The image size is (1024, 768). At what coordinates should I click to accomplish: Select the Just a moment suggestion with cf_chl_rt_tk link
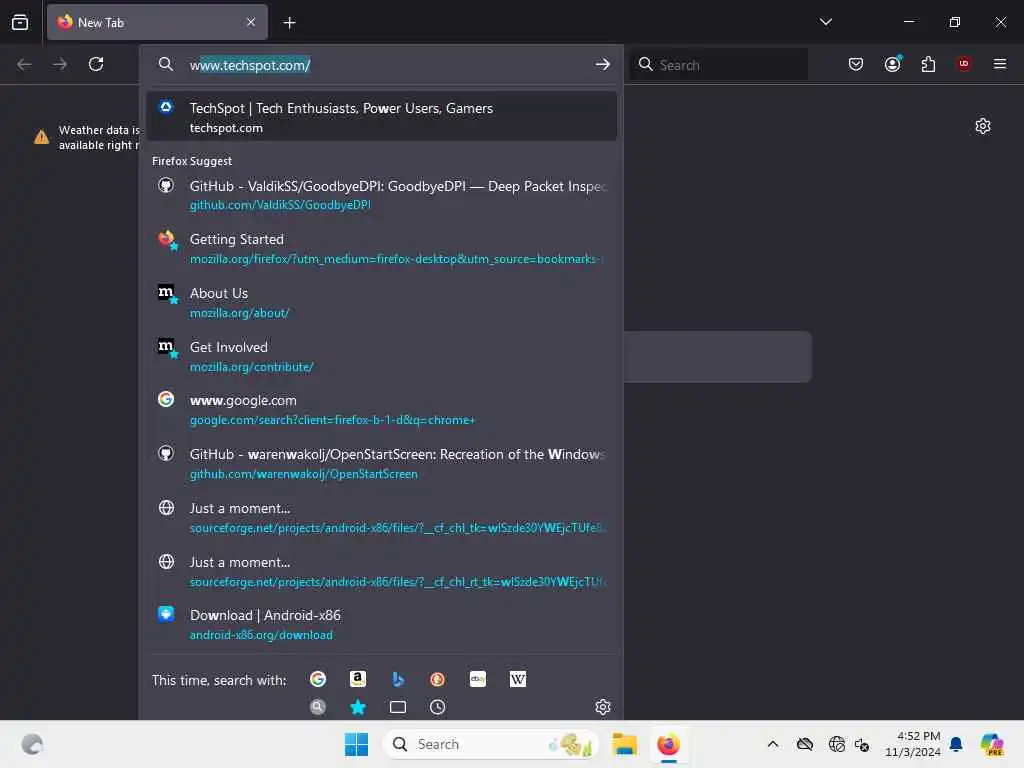(x=381, y=571)
